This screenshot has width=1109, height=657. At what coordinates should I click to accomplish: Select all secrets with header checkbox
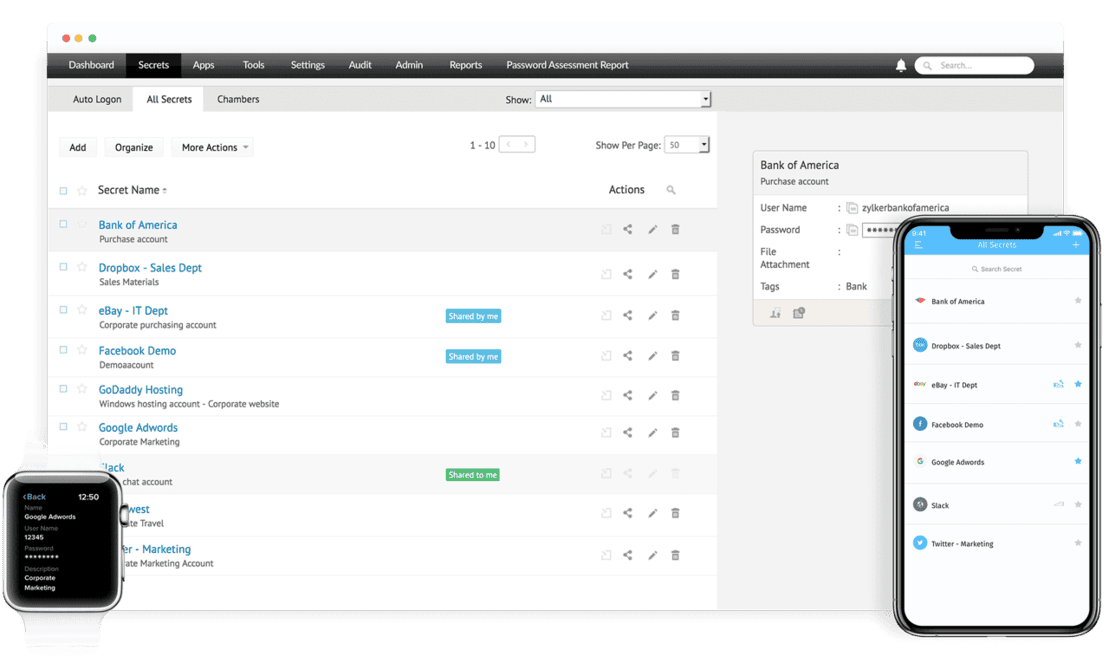(63, 191)
